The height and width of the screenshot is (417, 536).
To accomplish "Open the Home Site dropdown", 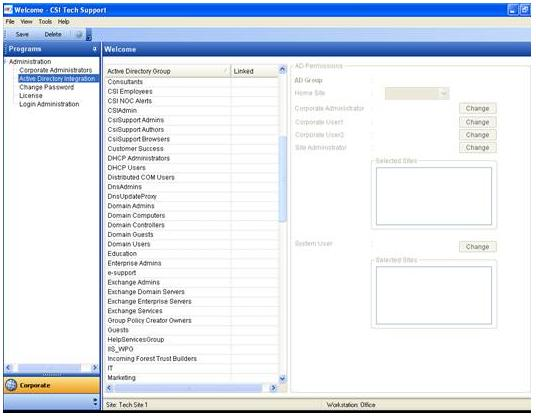I will click(444, 93).
